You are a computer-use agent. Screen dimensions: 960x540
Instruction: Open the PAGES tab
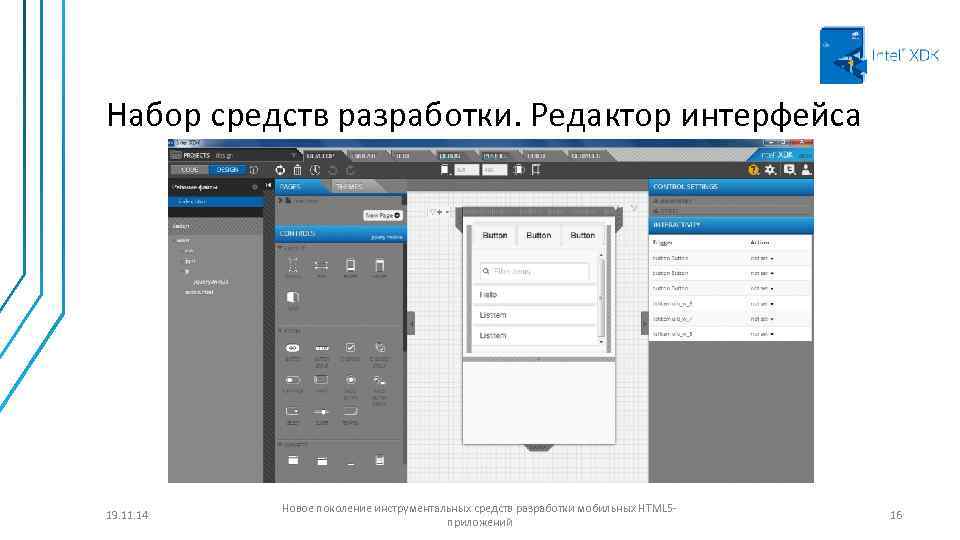300,187
